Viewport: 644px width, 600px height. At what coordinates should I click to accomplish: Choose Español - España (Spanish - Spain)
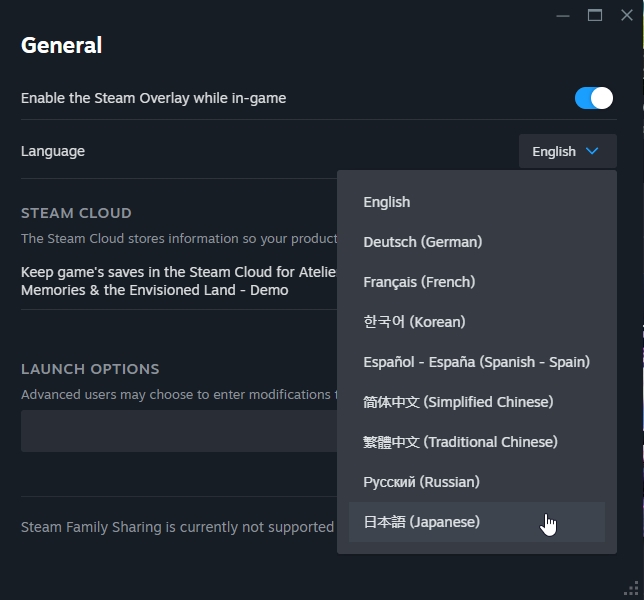click(476, 362)
